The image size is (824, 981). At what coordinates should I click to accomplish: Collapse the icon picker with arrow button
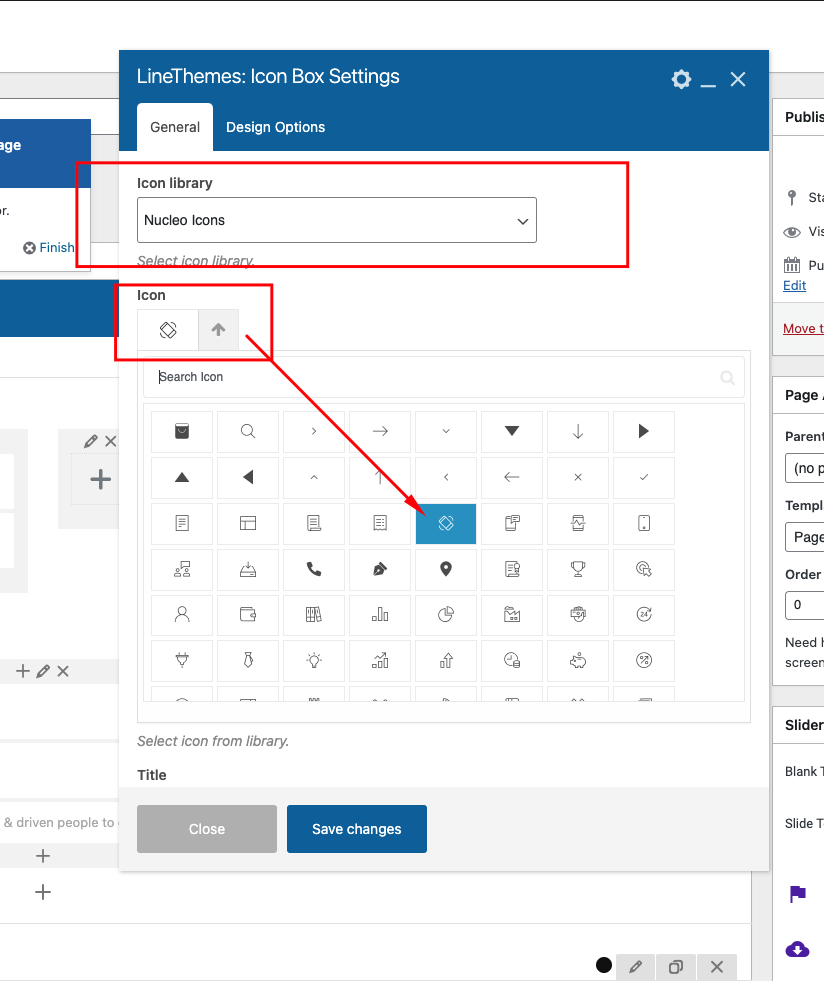[218, 330]
